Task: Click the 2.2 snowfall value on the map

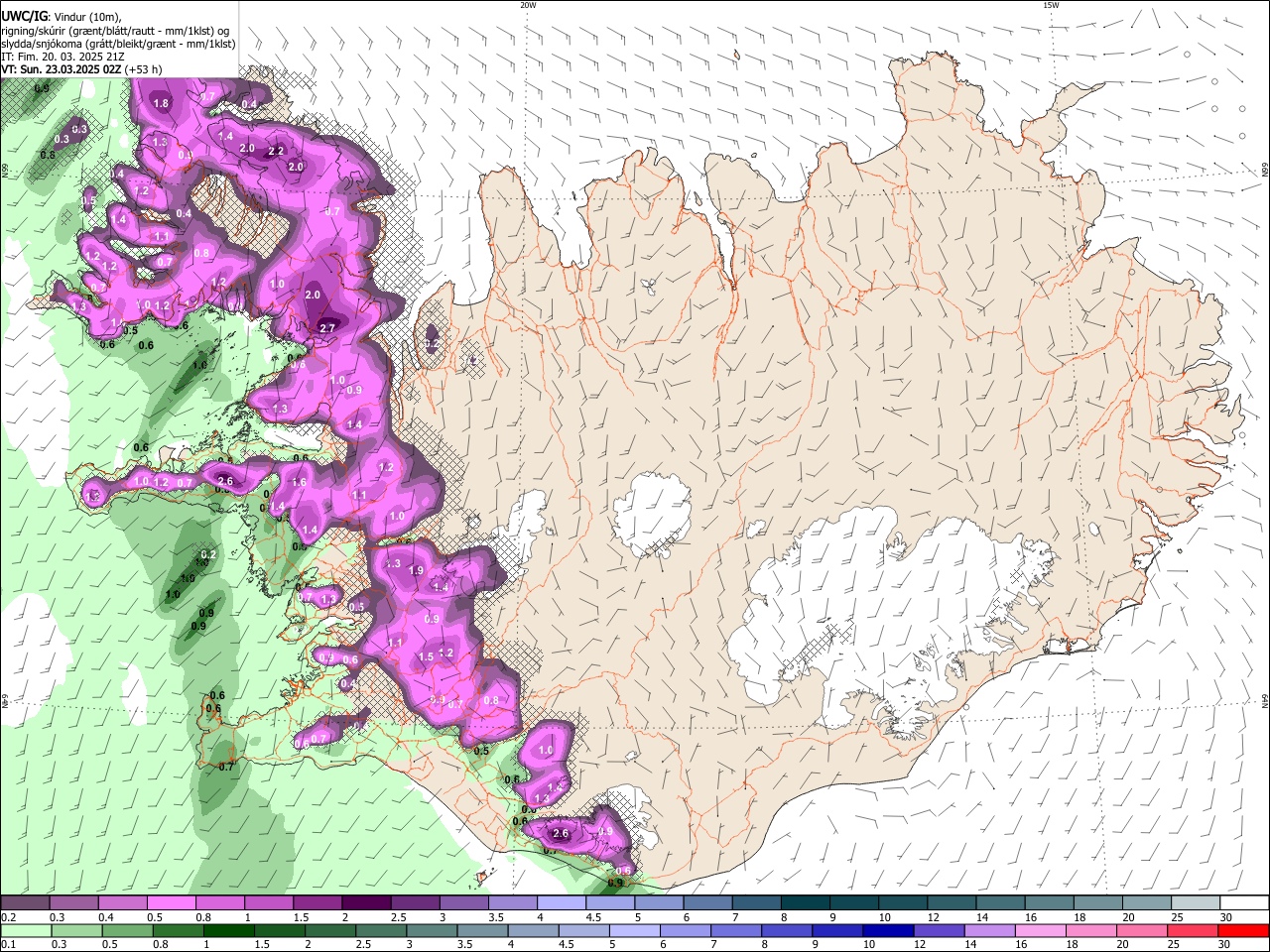Action: (x=276, y=151)
